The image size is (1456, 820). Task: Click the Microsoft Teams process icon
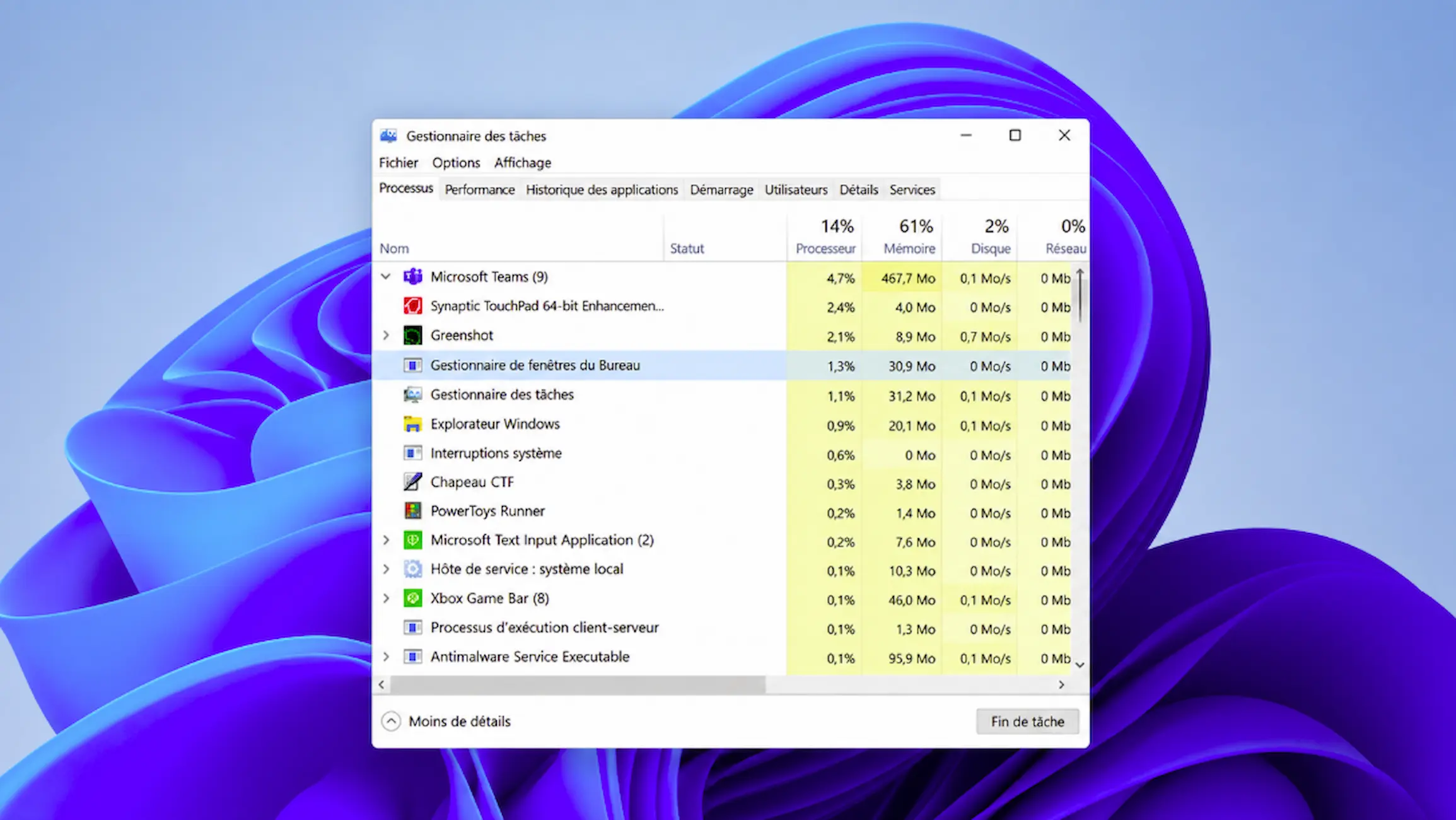click(x=412, y=277)
